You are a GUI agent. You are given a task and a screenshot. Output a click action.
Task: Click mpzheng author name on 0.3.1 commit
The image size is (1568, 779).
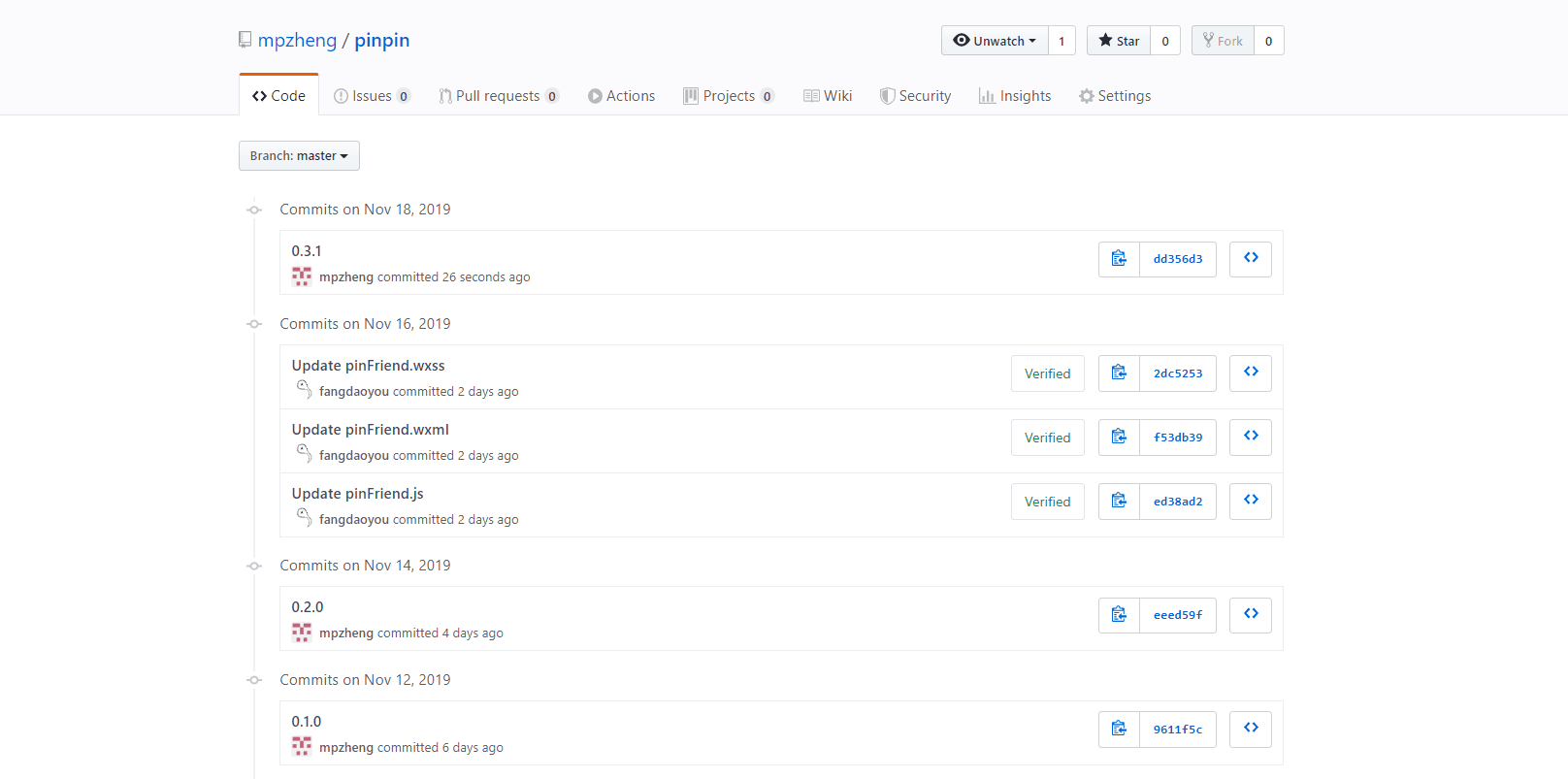click(x=346, y=277)
